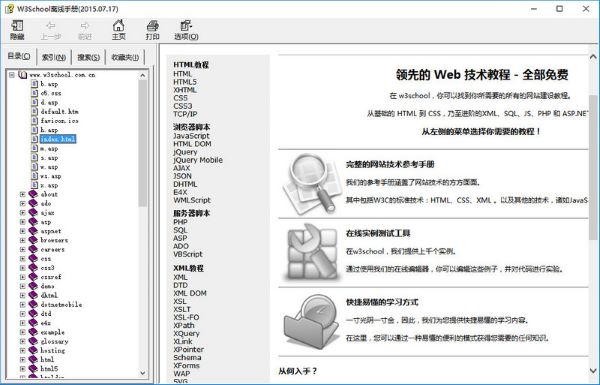Expand the careers folder node
This screenshot has height=385, width=600.
(x=23, y=249)
